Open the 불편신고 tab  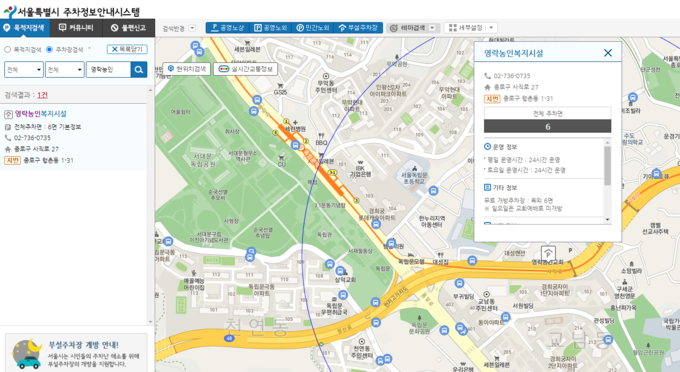coord(128,28)
